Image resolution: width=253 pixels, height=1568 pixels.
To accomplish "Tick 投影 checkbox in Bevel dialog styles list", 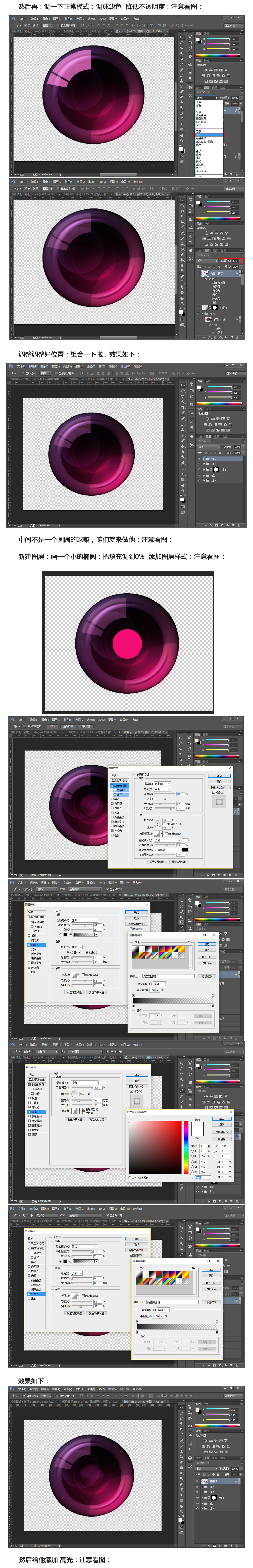I will (x=112, y=835).
